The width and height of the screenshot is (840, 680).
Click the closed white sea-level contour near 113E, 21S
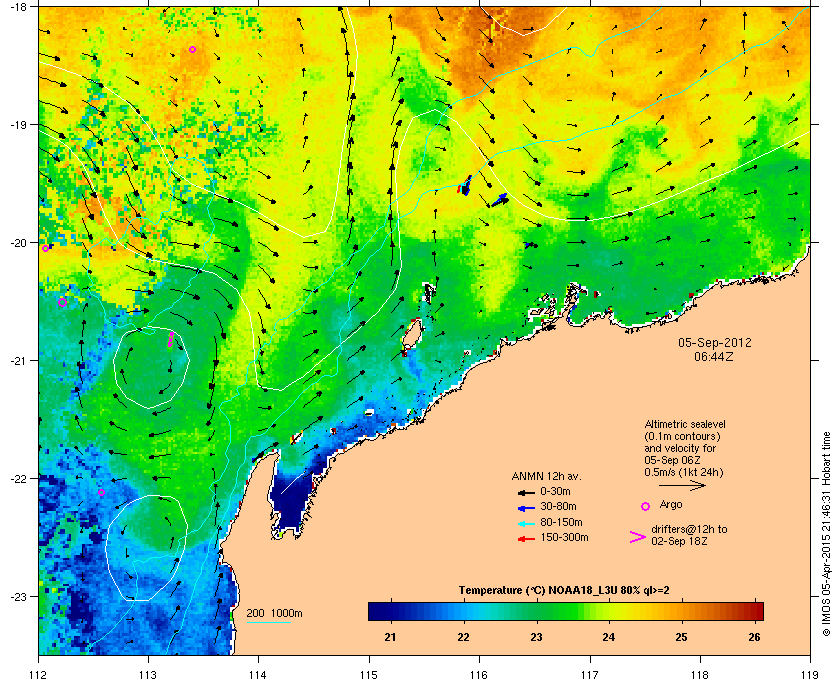(x=151, y=368)
